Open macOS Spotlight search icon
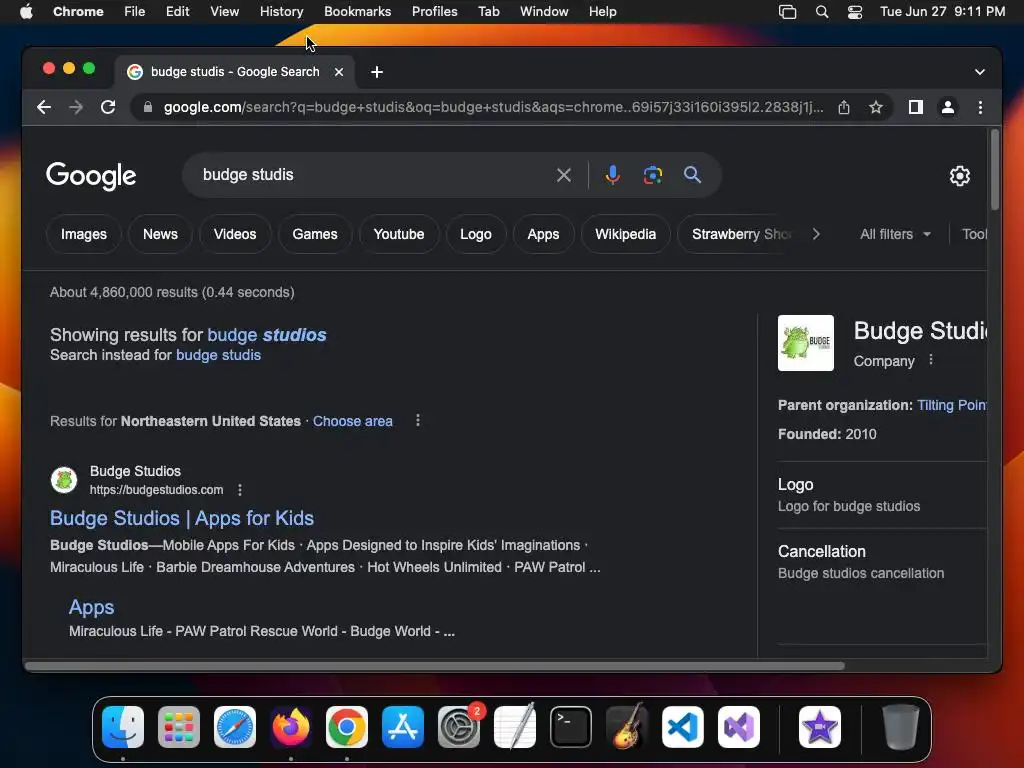 [822, 12]
